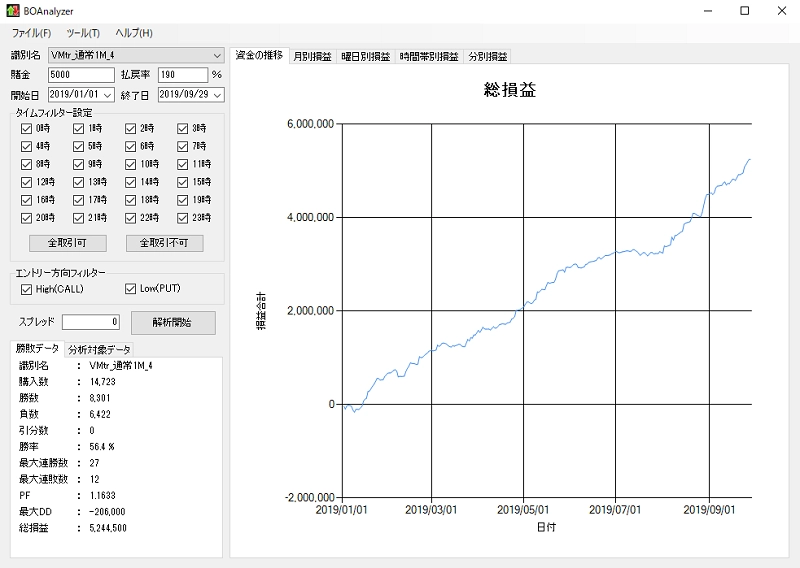The image size is (800, 568).
Task: Toggle the 10時 checkbox
Action: tap(131, 164)
